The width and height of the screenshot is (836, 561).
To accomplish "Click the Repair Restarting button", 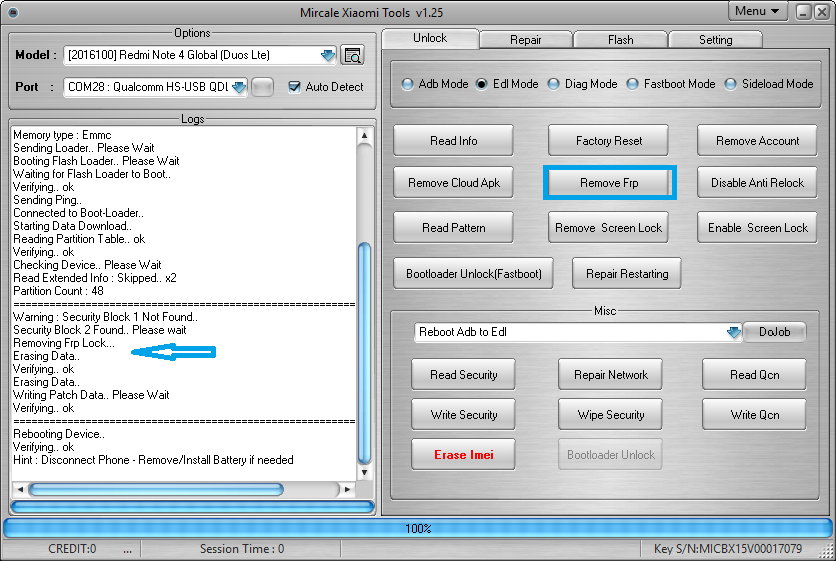I will click(627, 274).
